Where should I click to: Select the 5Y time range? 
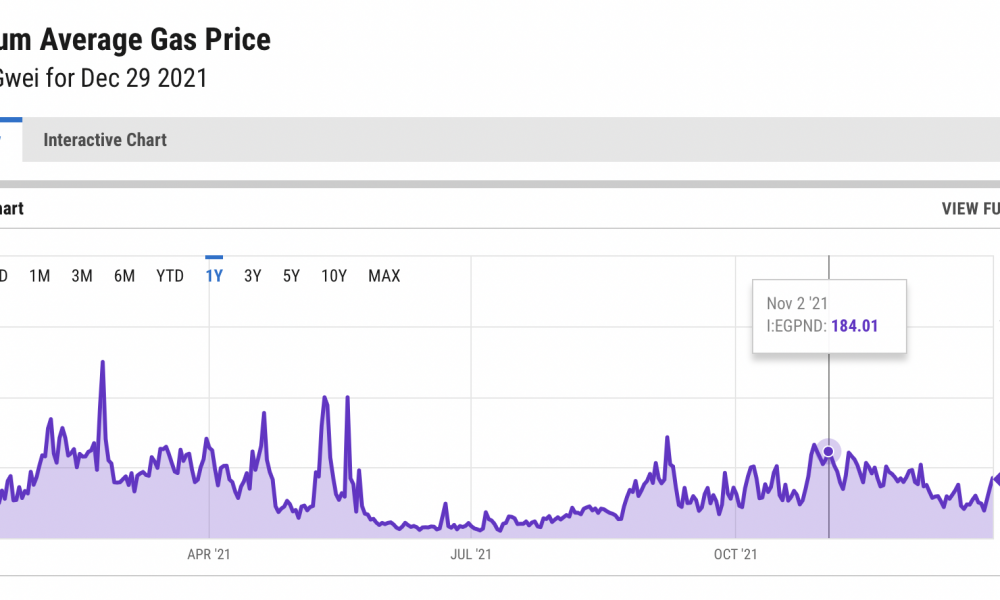[x=291, y=276]
